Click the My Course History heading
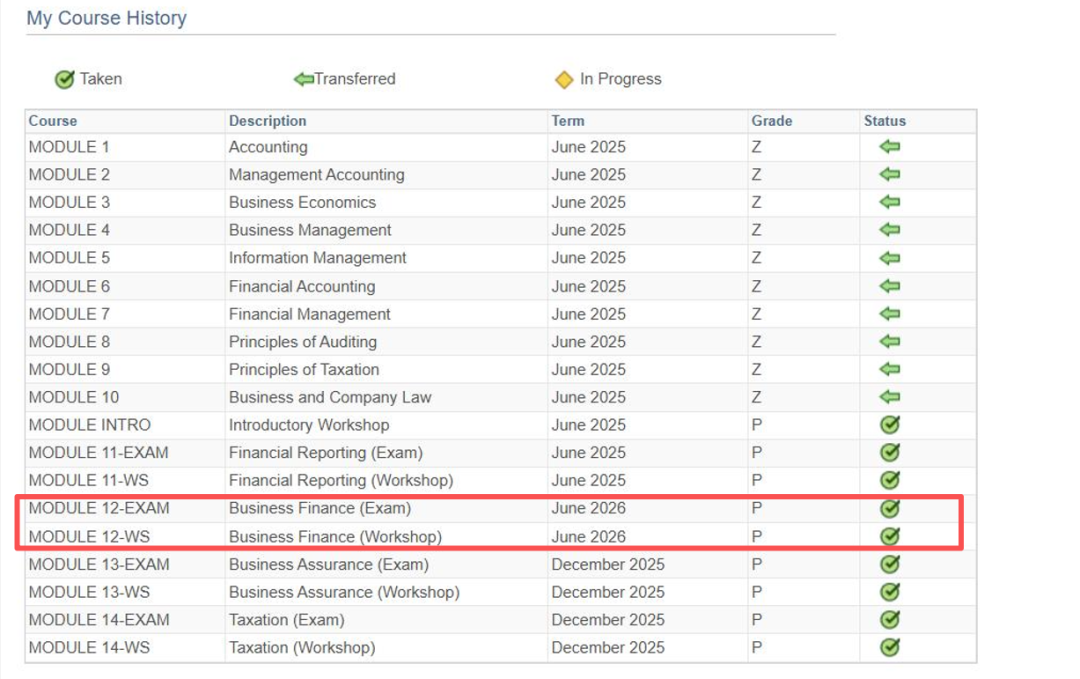 pos(107,18)
